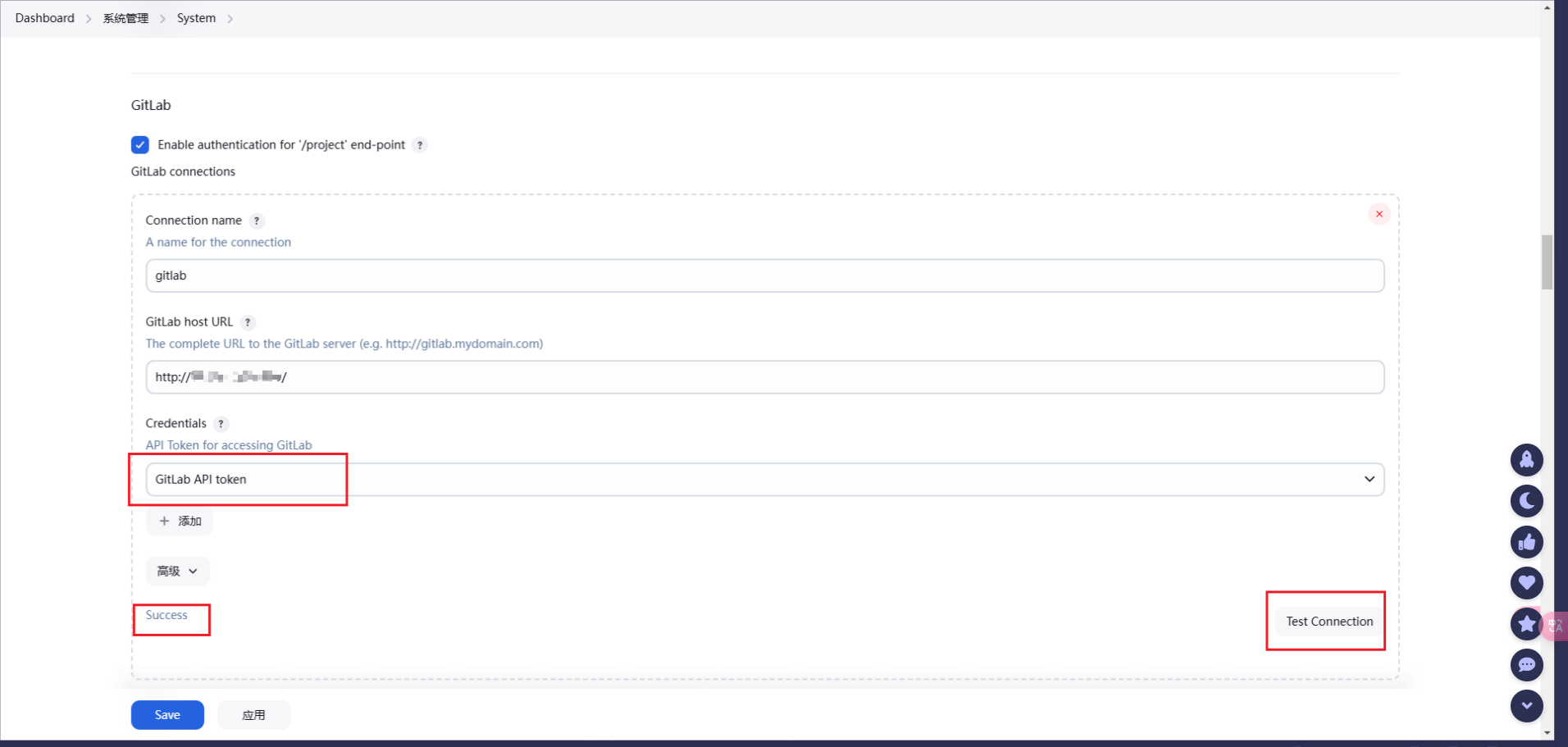
Task: Click the thumbs-up floating icon
Action: click(x=1526, y=542)
